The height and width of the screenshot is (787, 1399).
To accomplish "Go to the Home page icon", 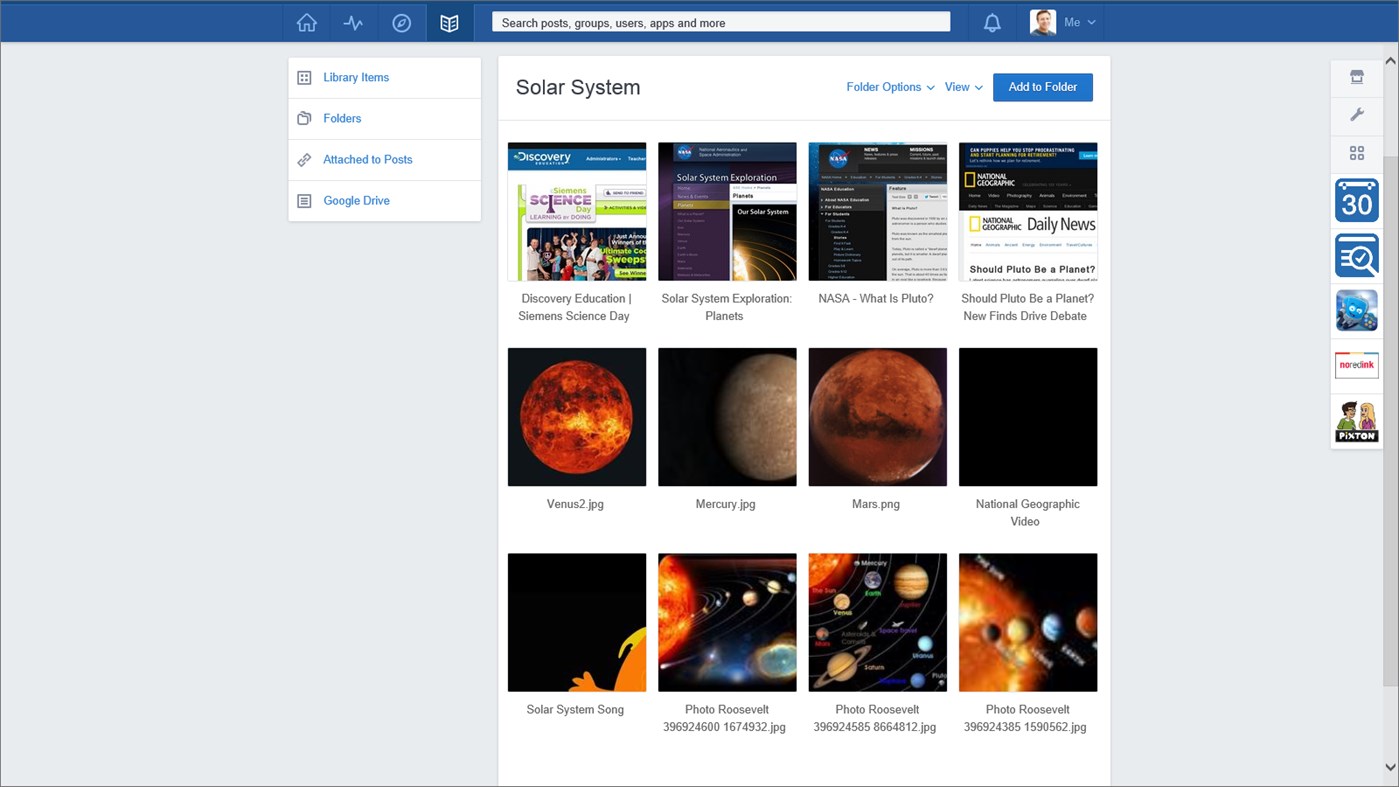I will (306, 22).
